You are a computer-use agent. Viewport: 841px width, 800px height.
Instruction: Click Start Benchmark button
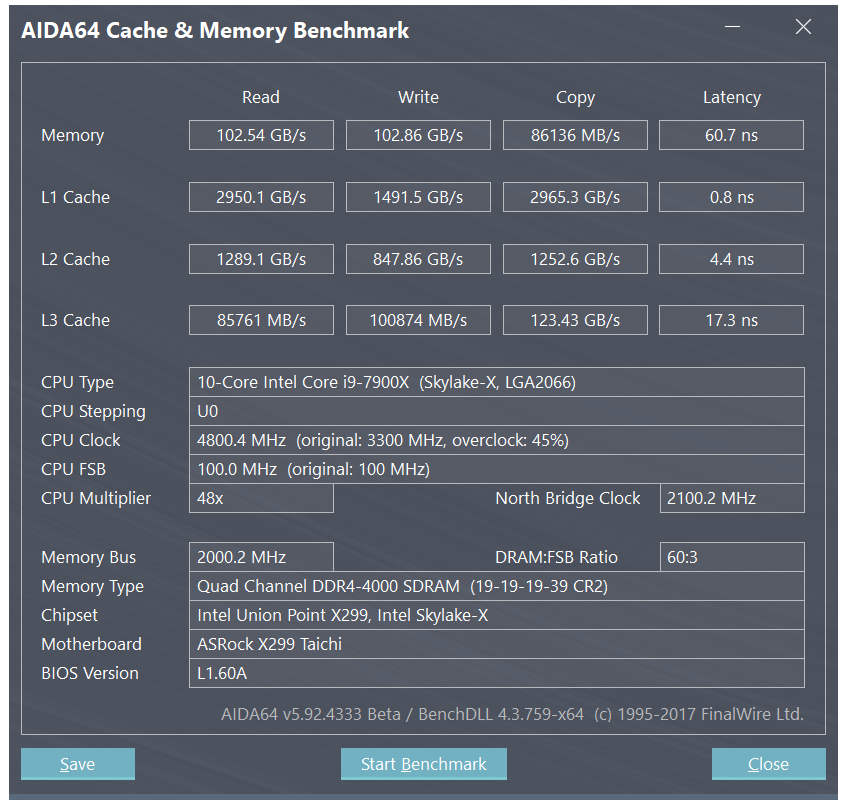point(423,764)
